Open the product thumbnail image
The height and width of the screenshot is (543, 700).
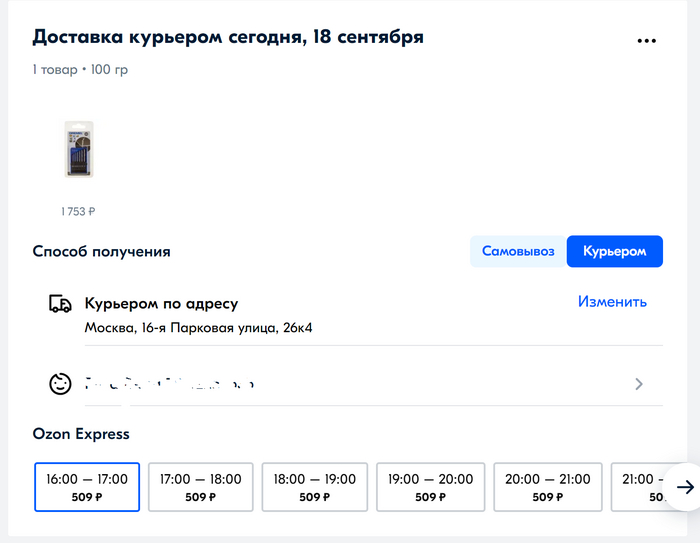pos(78,150)
